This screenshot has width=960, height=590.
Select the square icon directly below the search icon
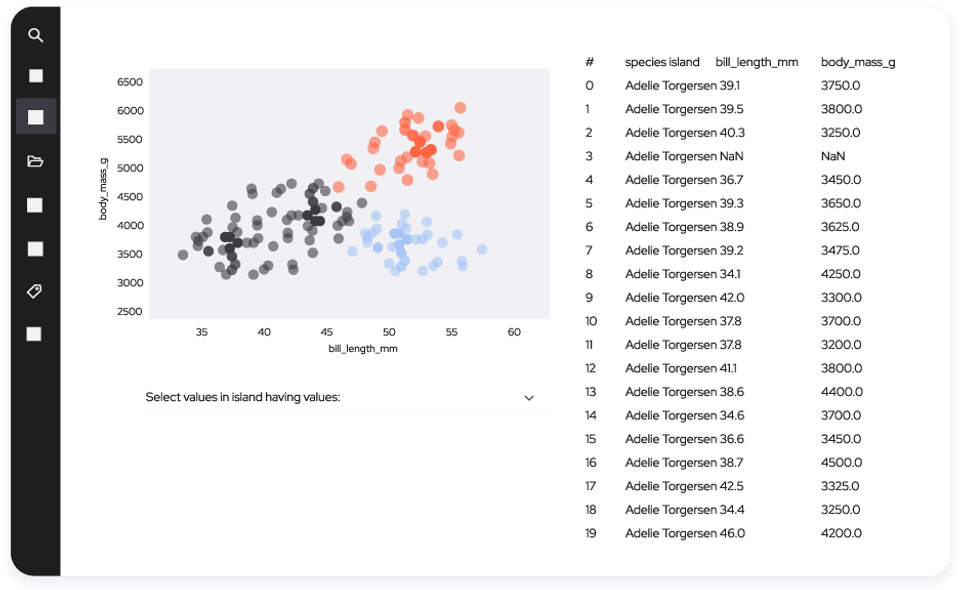point(36,75)
